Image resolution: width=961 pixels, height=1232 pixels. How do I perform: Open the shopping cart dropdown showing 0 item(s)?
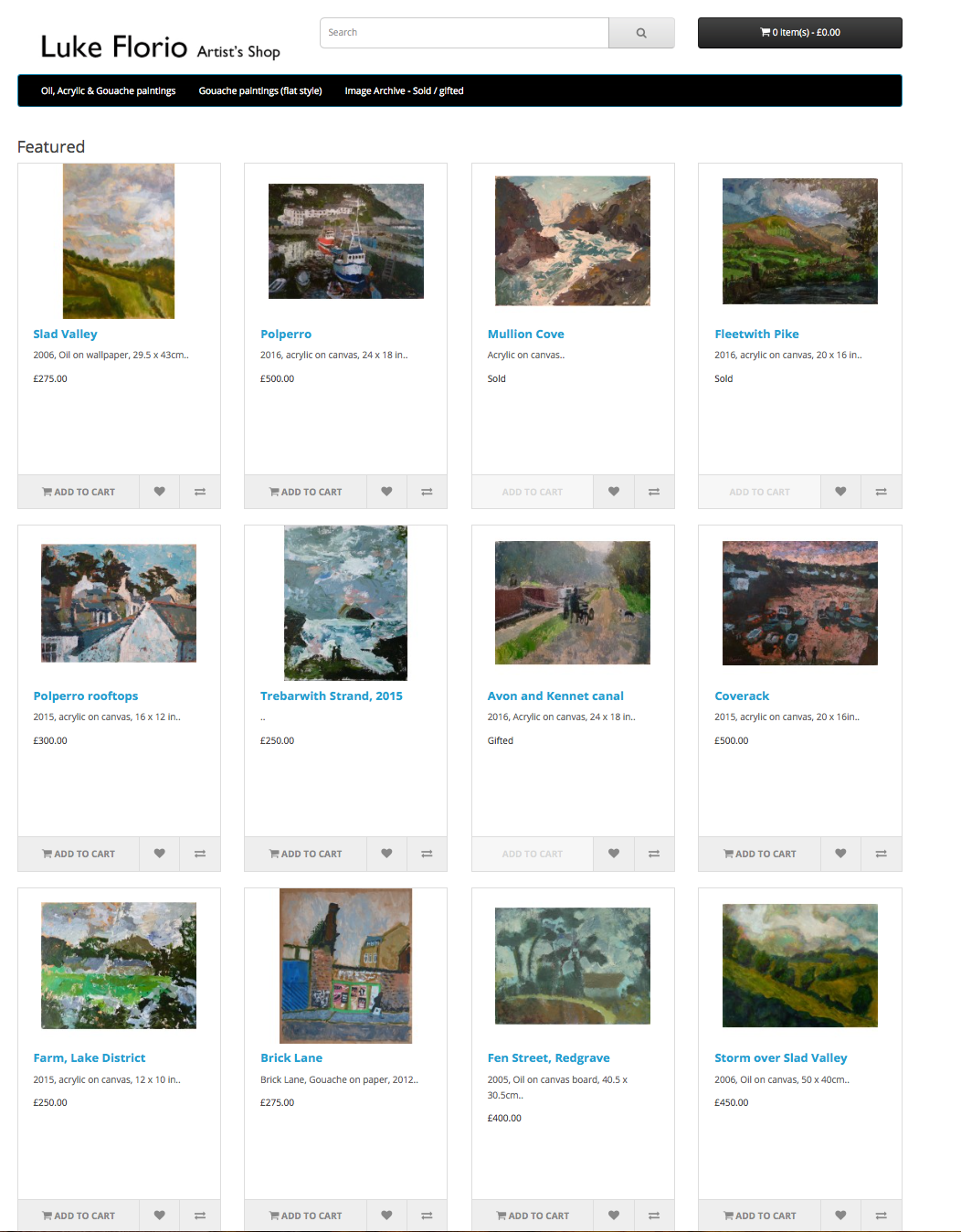800,33
